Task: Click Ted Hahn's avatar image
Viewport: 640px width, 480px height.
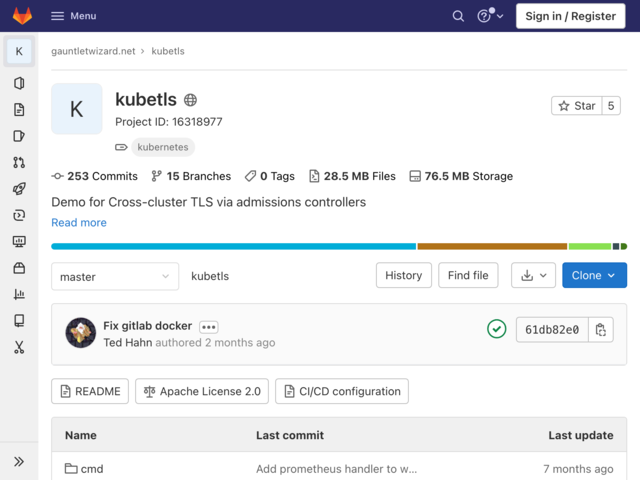Action: coord(81,333)
